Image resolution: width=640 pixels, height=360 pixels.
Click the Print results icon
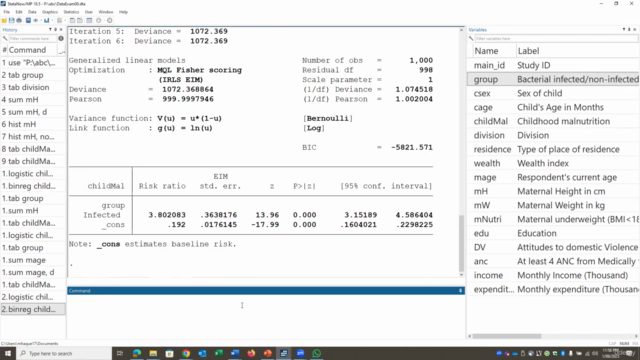click(19, 20)
